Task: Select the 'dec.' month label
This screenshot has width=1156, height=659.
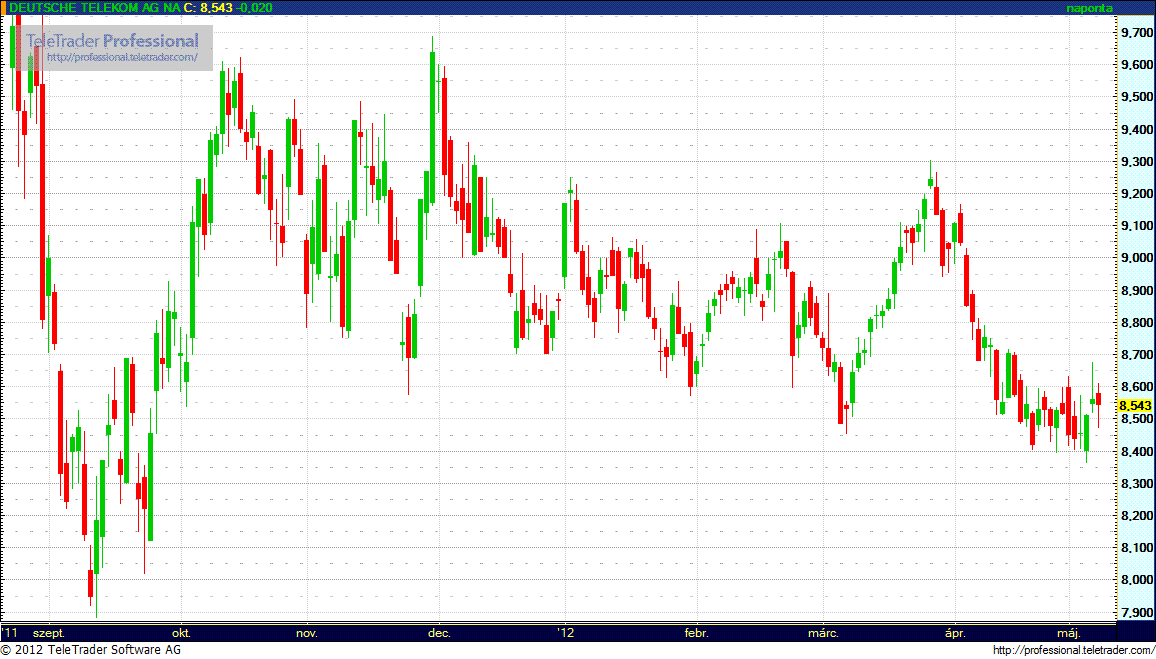Action: [439, 632]
